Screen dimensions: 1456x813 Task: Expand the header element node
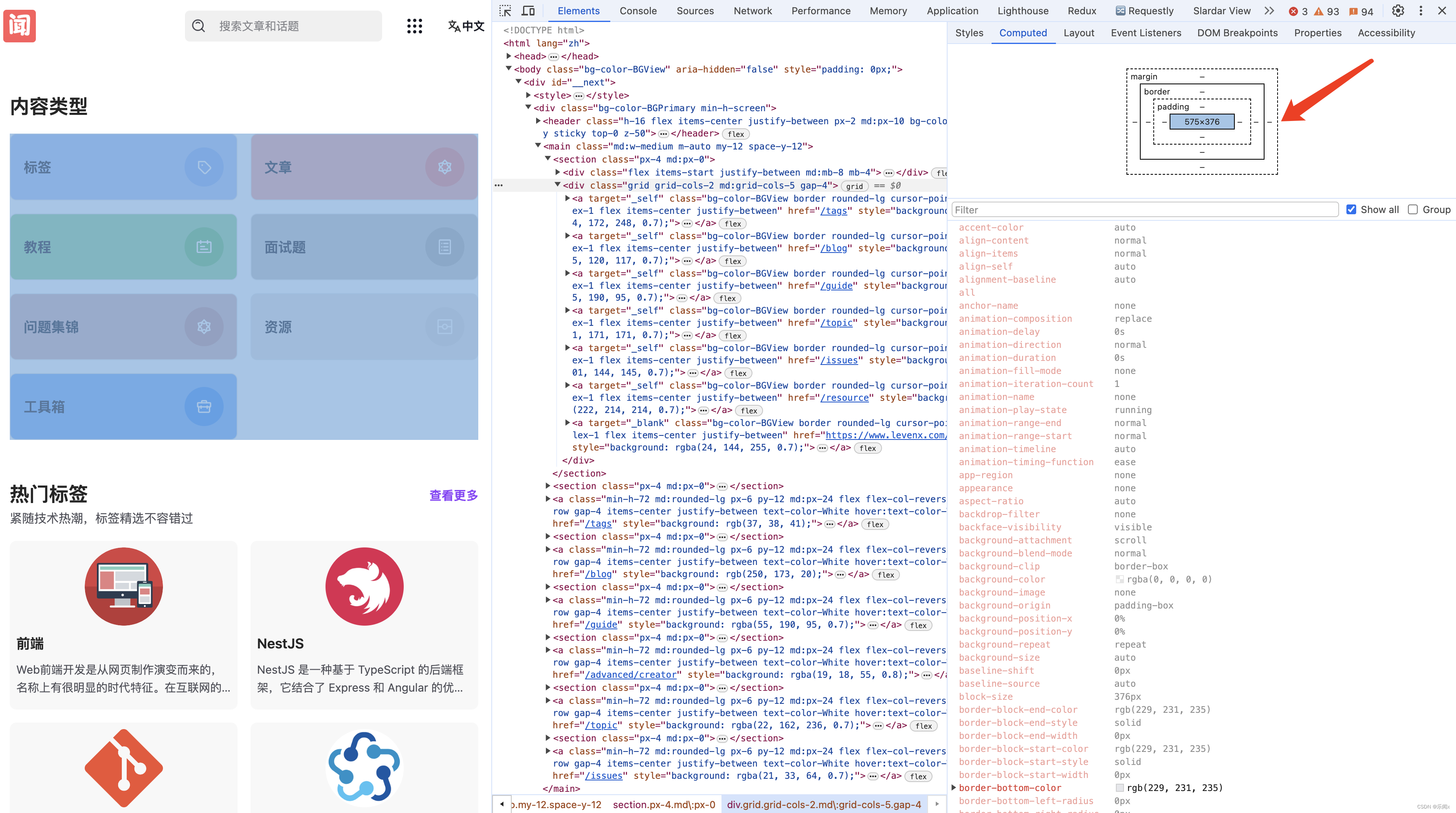[538, 121]
